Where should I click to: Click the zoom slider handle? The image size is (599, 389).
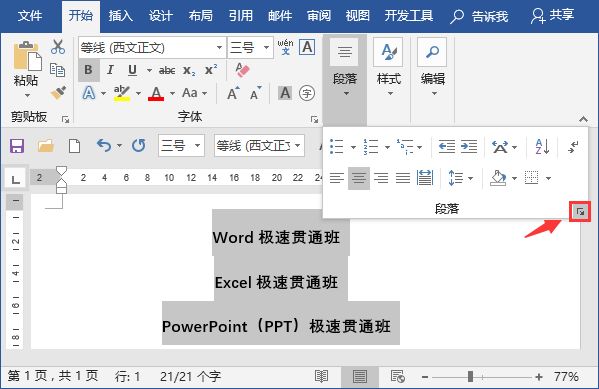471,377
